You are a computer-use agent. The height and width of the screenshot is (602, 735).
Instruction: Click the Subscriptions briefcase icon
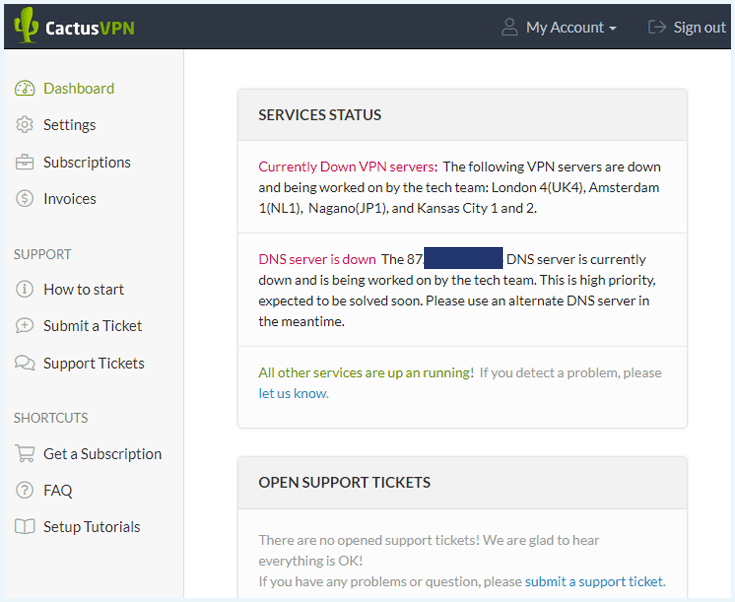24,162
